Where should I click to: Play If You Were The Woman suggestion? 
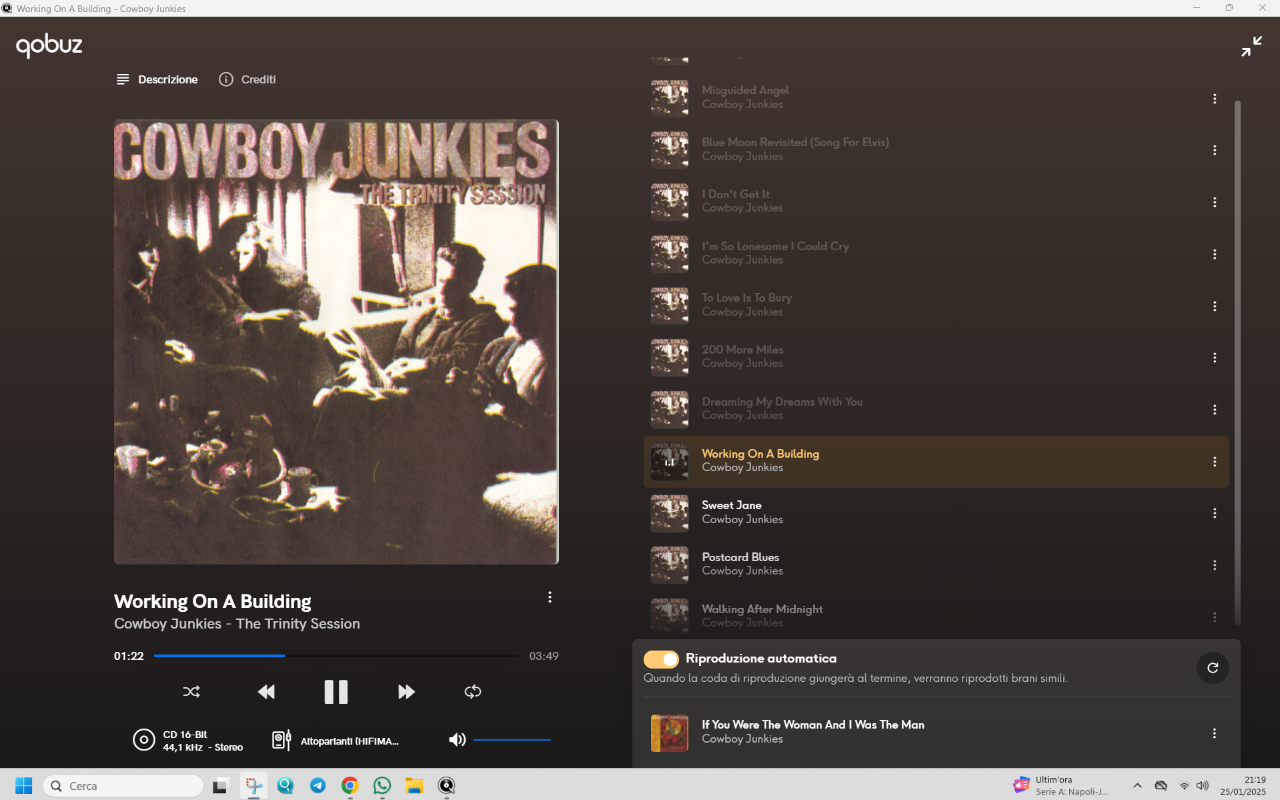click(812, 725)
